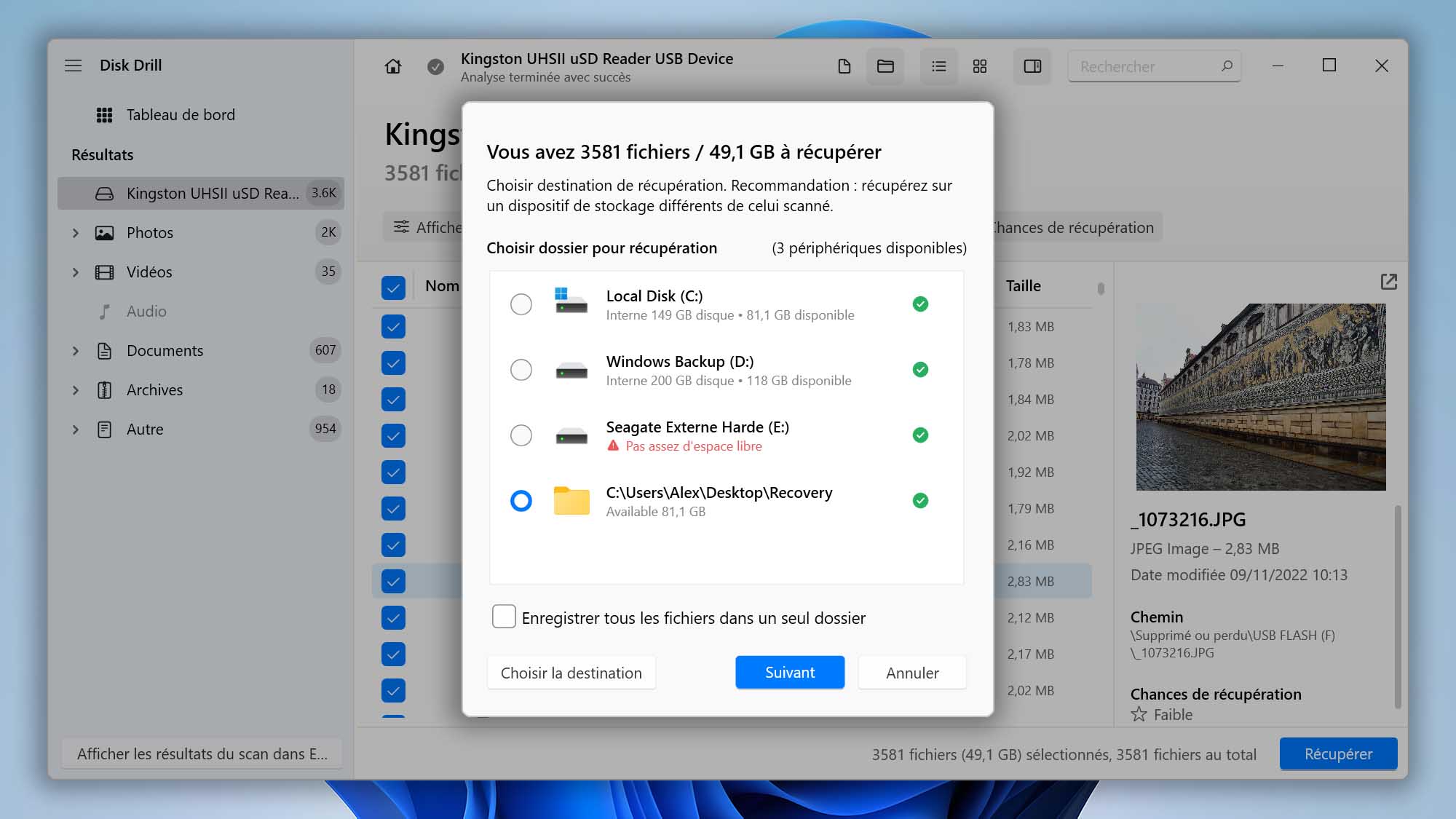Toggle the preview panel icon
This screenshot has height=819, width=1456.
tap(1032, 66)
